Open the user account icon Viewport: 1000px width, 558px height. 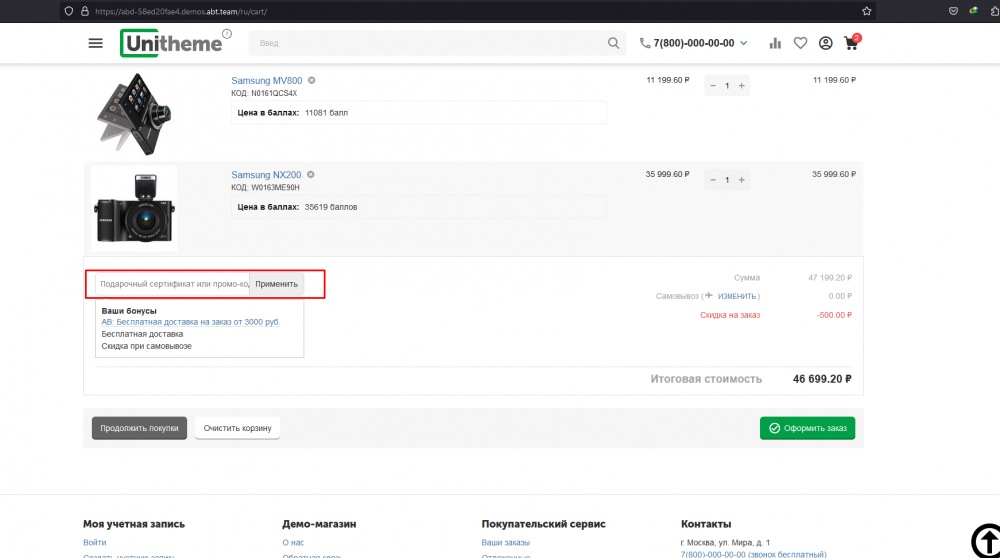tap(825, 43)
